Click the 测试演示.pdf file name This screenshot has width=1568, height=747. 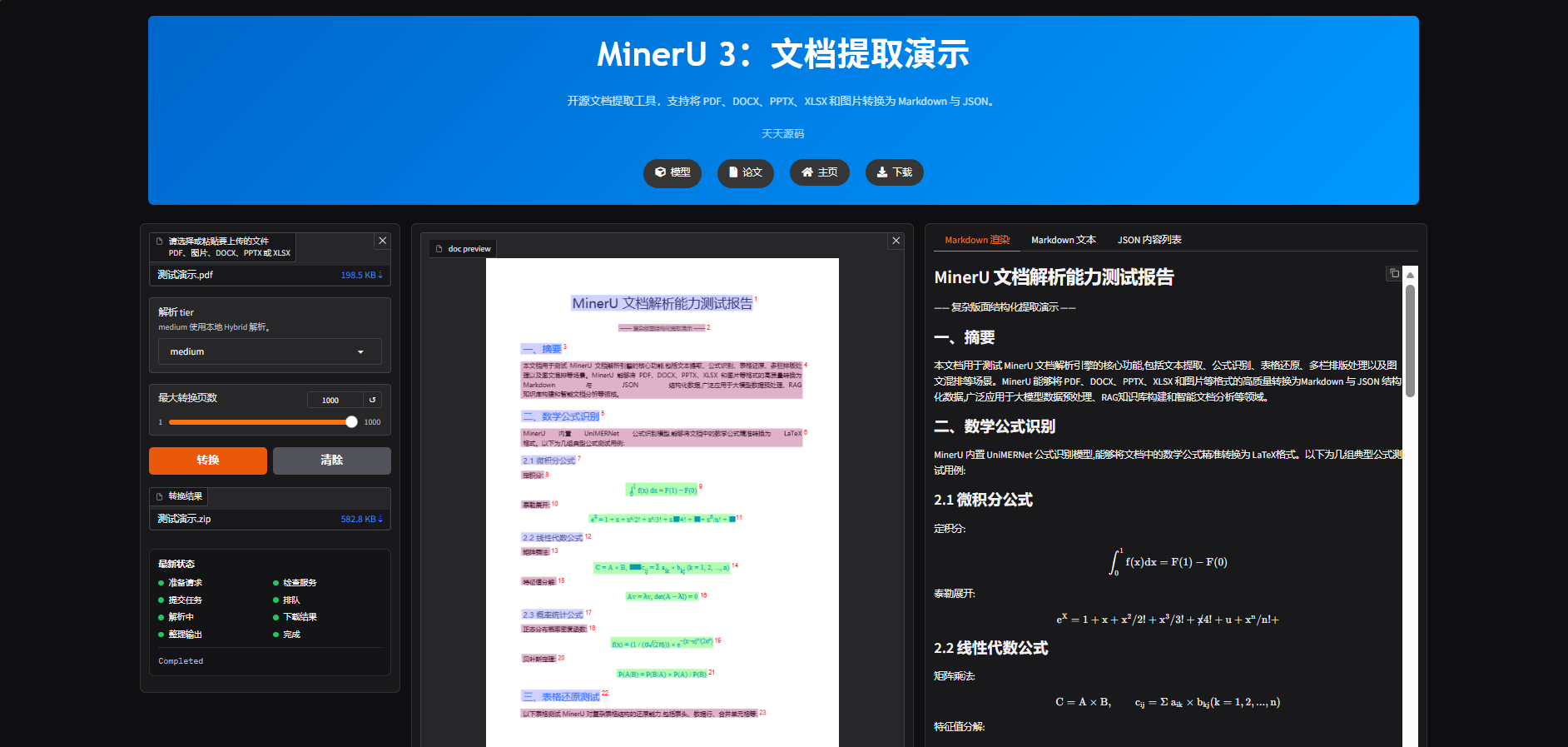185,275
